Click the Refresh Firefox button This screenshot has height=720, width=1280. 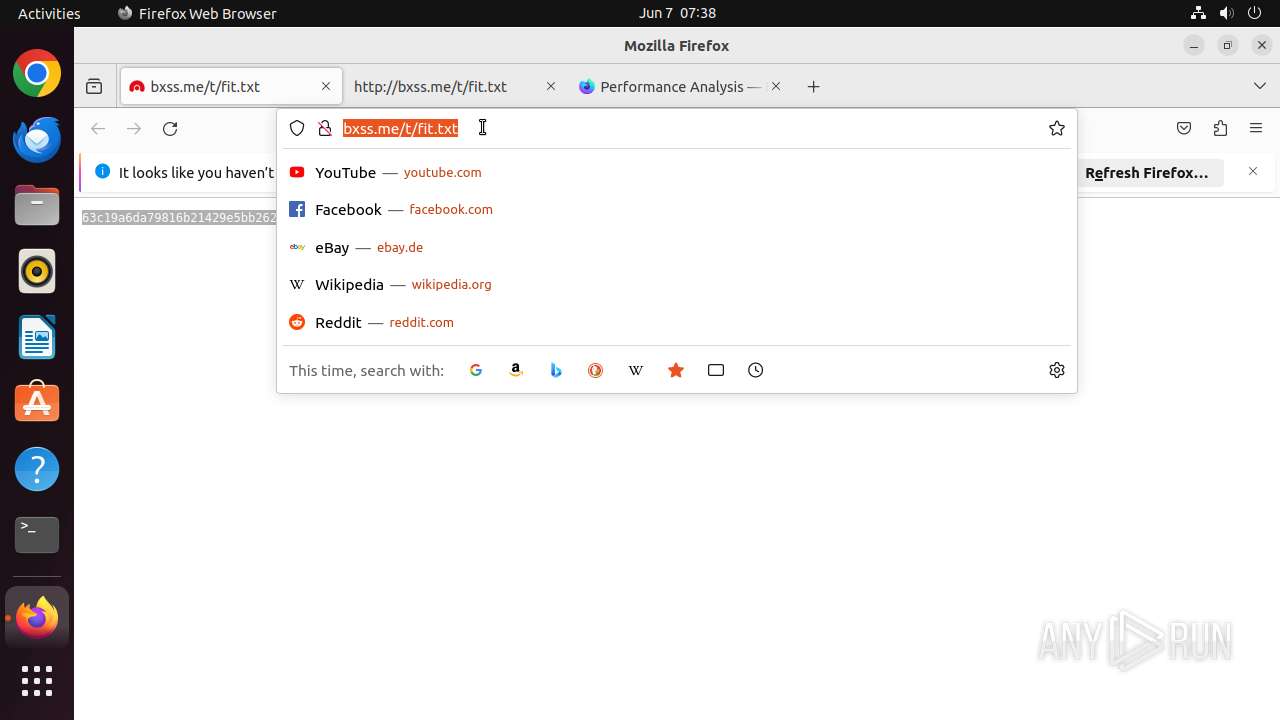pyautogui.click(x=1147, y=173)
